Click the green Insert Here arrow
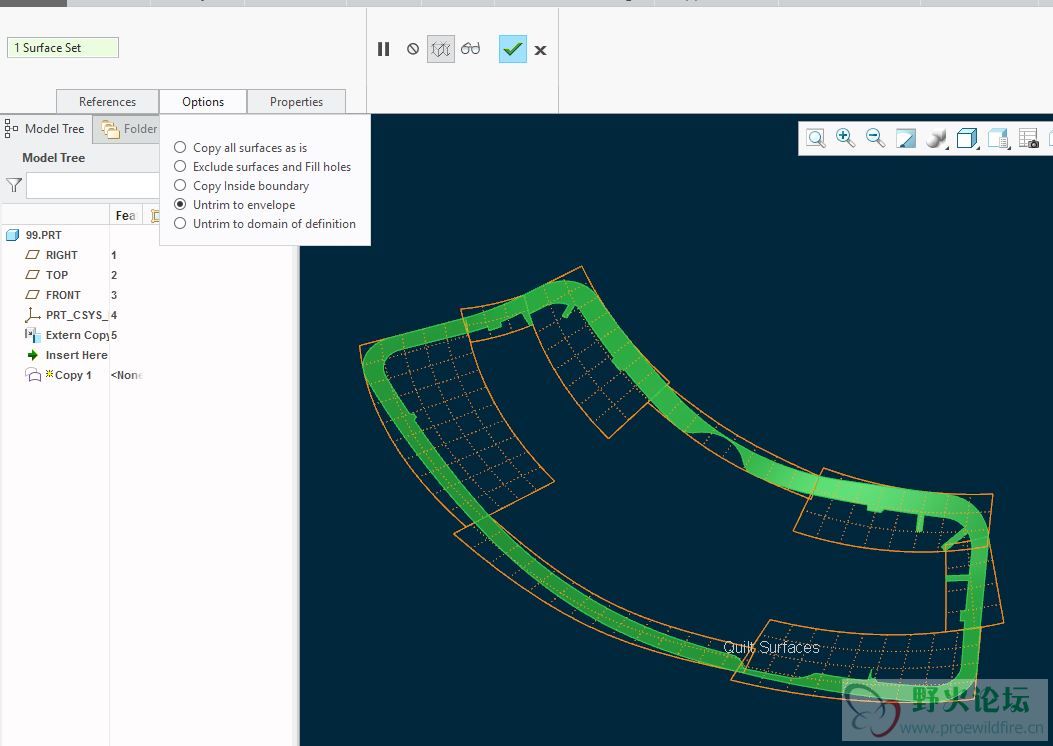1053x746 pixels. pos(32,355)
